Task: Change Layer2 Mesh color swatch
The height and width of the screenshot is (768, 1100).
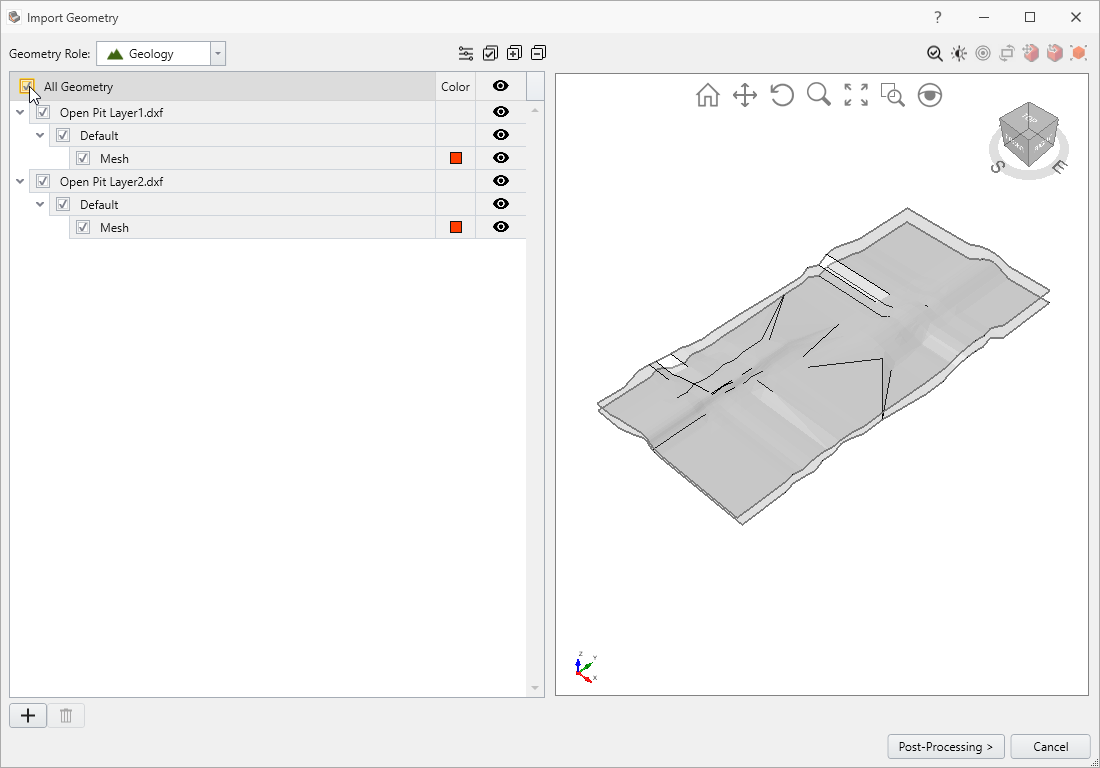Action: (456, 227)
